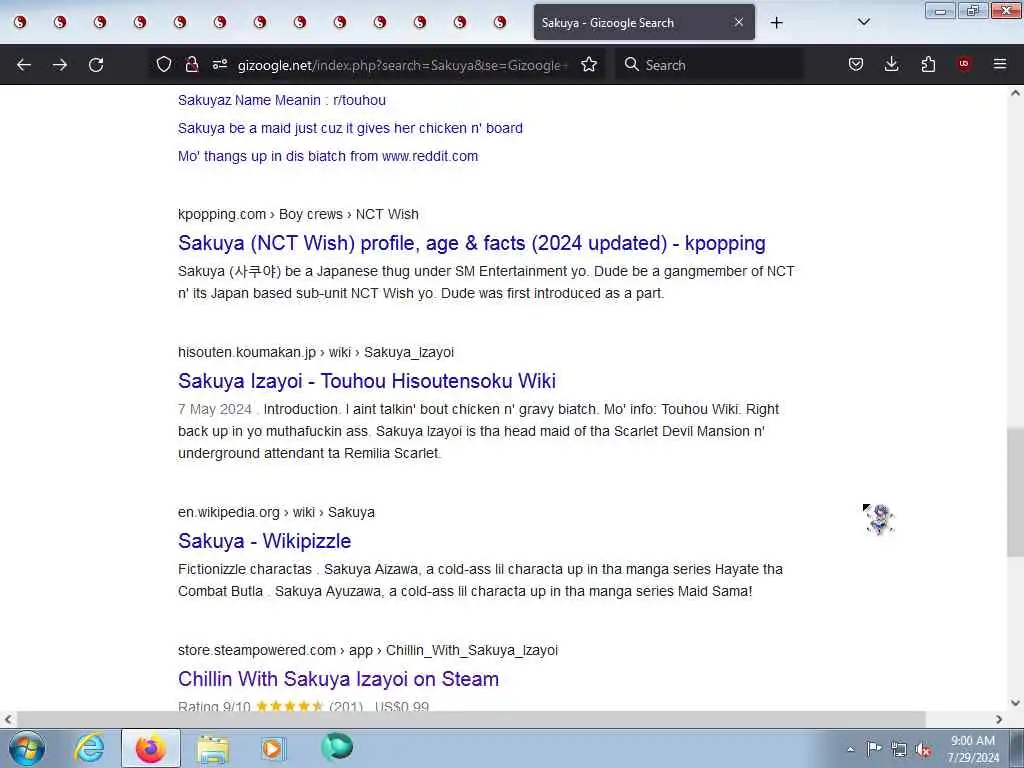Select the Sakuya - Gizoogle Search tab

[x=644, y=22]
